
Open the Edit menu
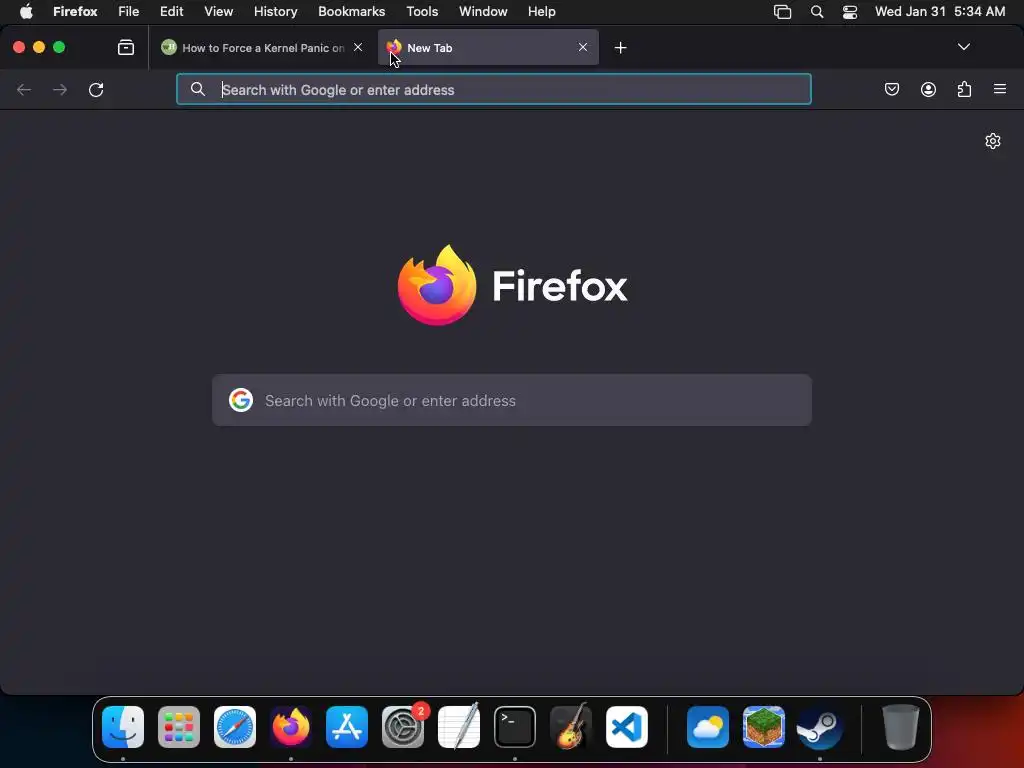click(x=172, y=12)
